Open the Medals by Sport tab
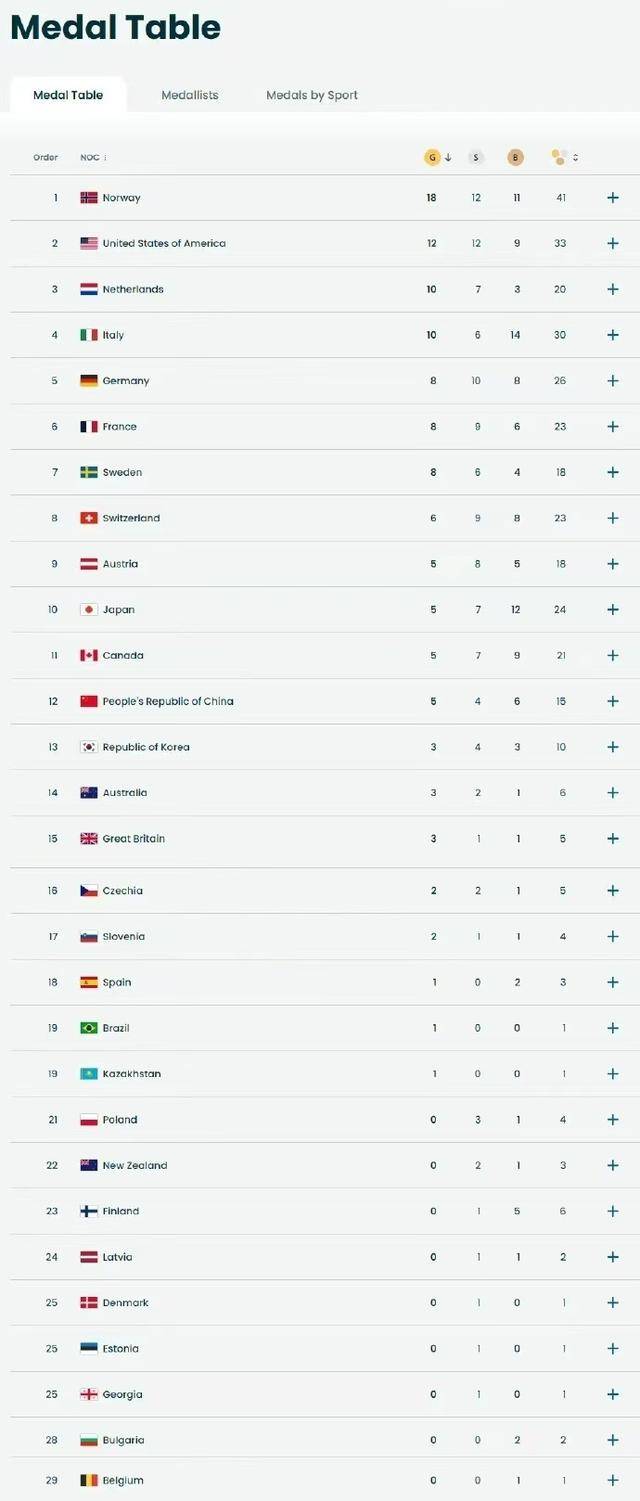640x1501 pixels. tap(312, 95)
